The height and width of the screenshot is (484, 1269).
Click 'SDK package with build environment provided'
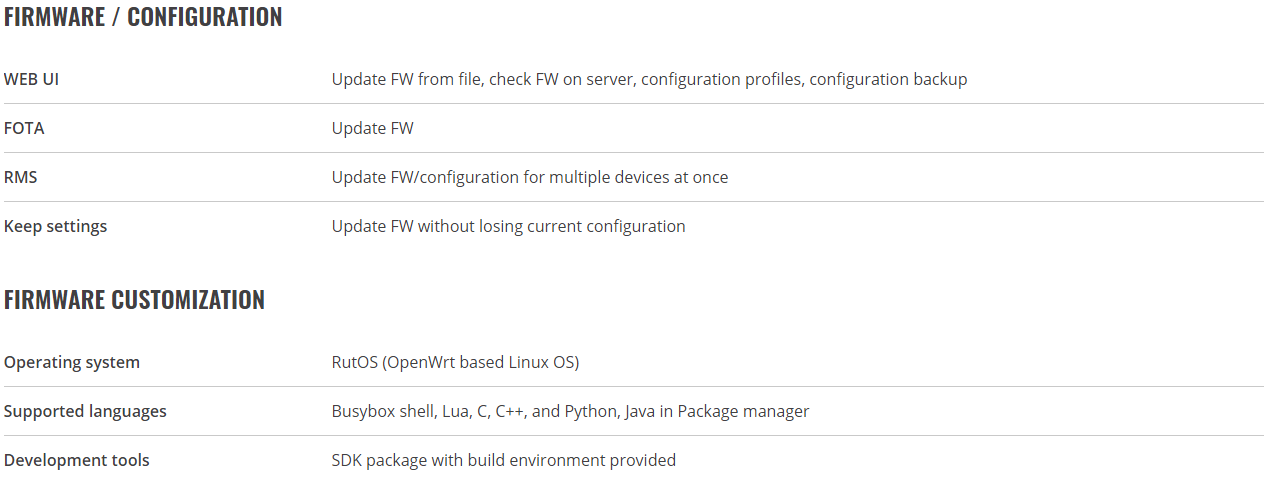pos(504,460)
